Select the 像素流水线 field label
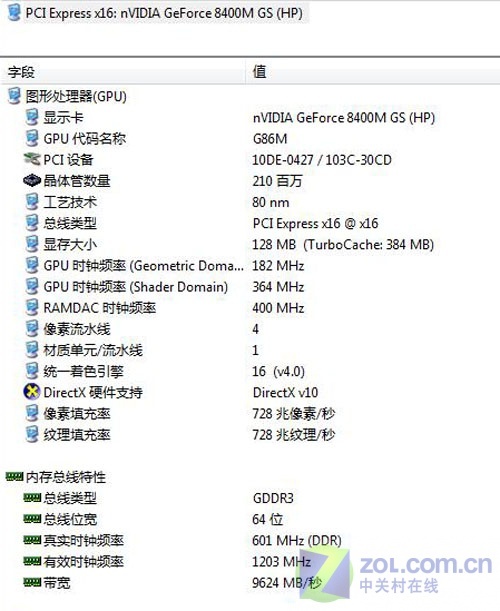Viewport: 500px width, 611px height. pos(77,329)
